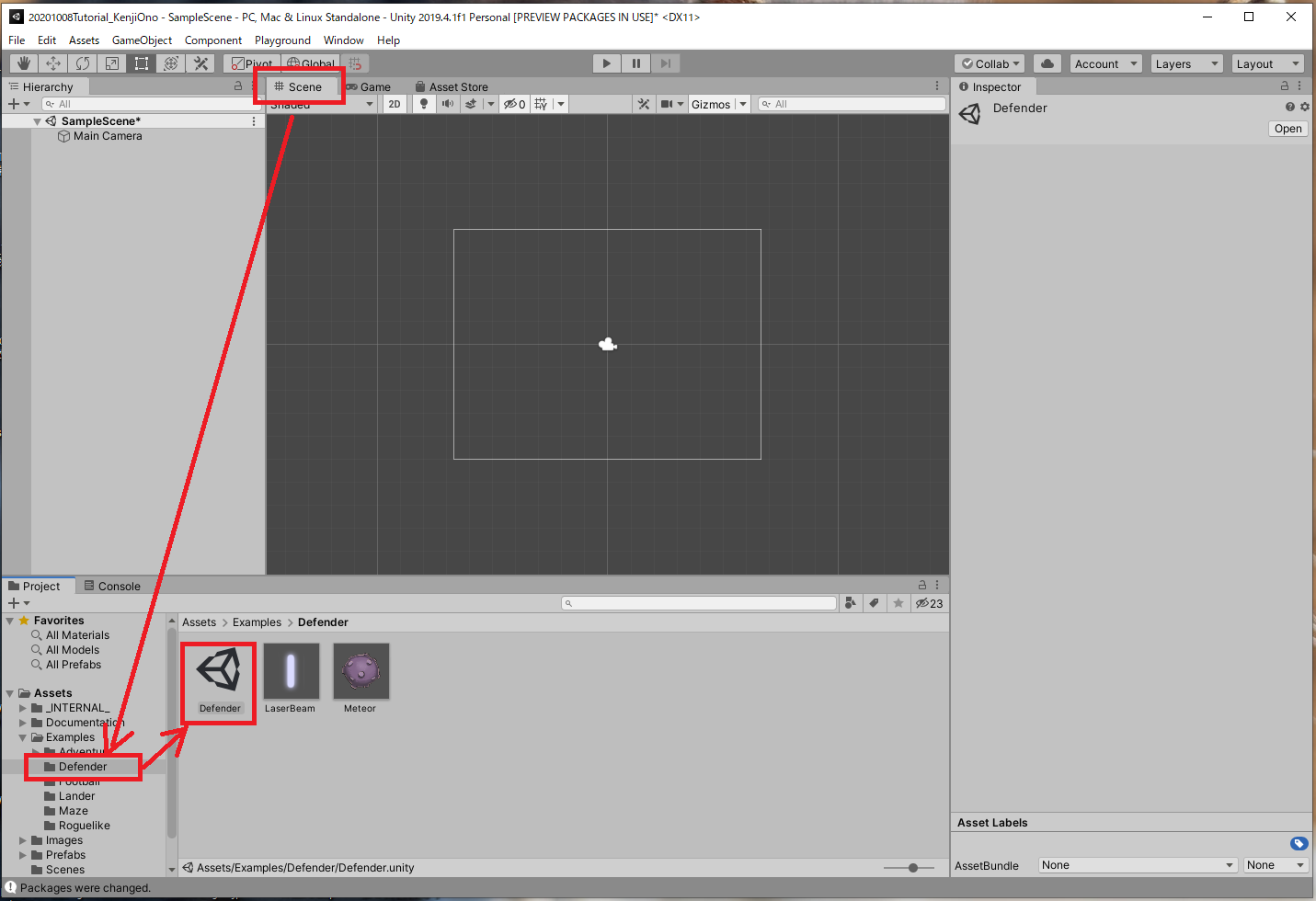Toggle scene lighting
This screenshot has height=901, width=1316.
[x=424, y=104]
